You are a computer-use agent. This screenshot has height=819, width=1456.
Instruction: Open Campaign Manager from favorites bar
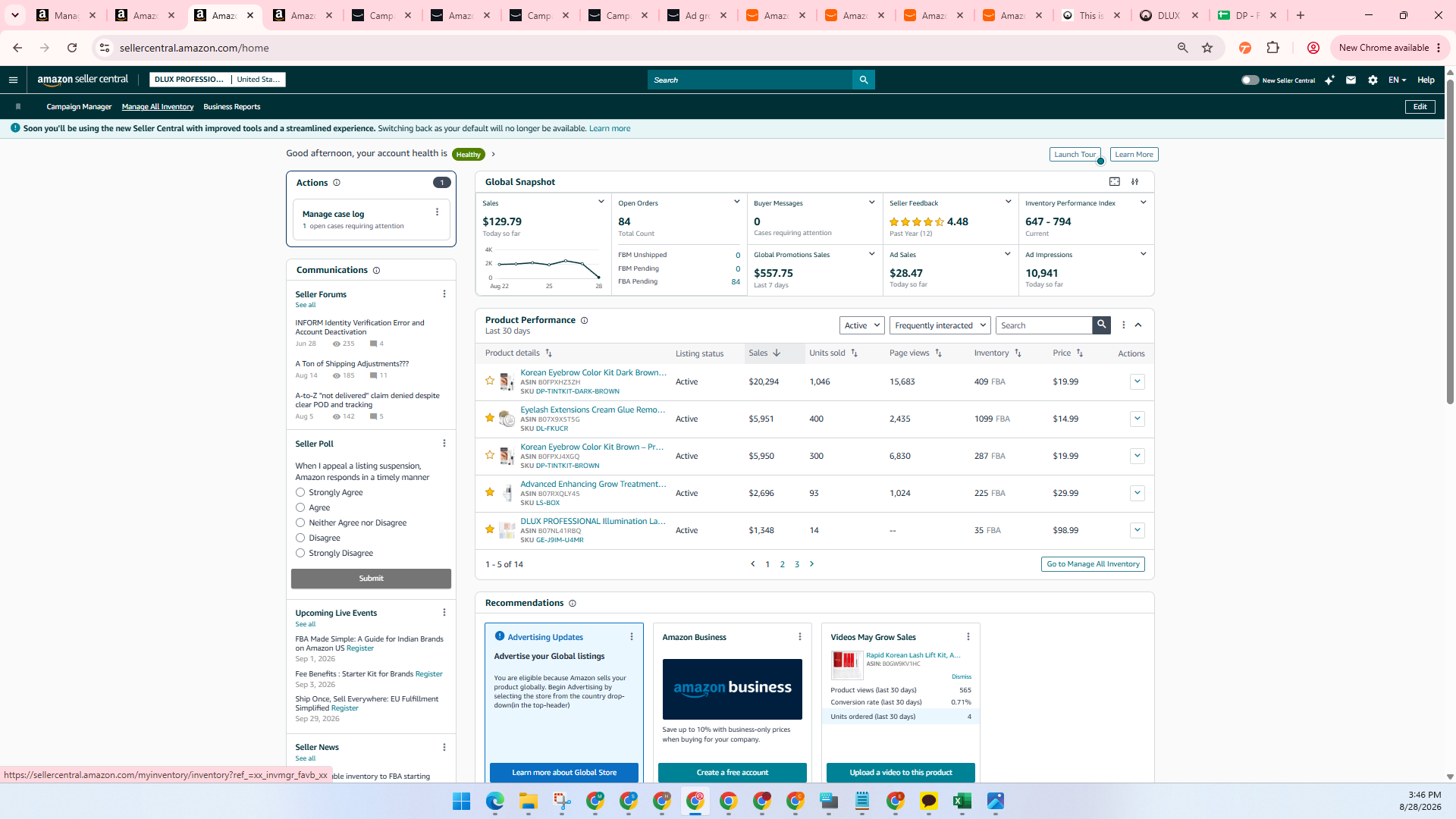(x=79, y=107)
